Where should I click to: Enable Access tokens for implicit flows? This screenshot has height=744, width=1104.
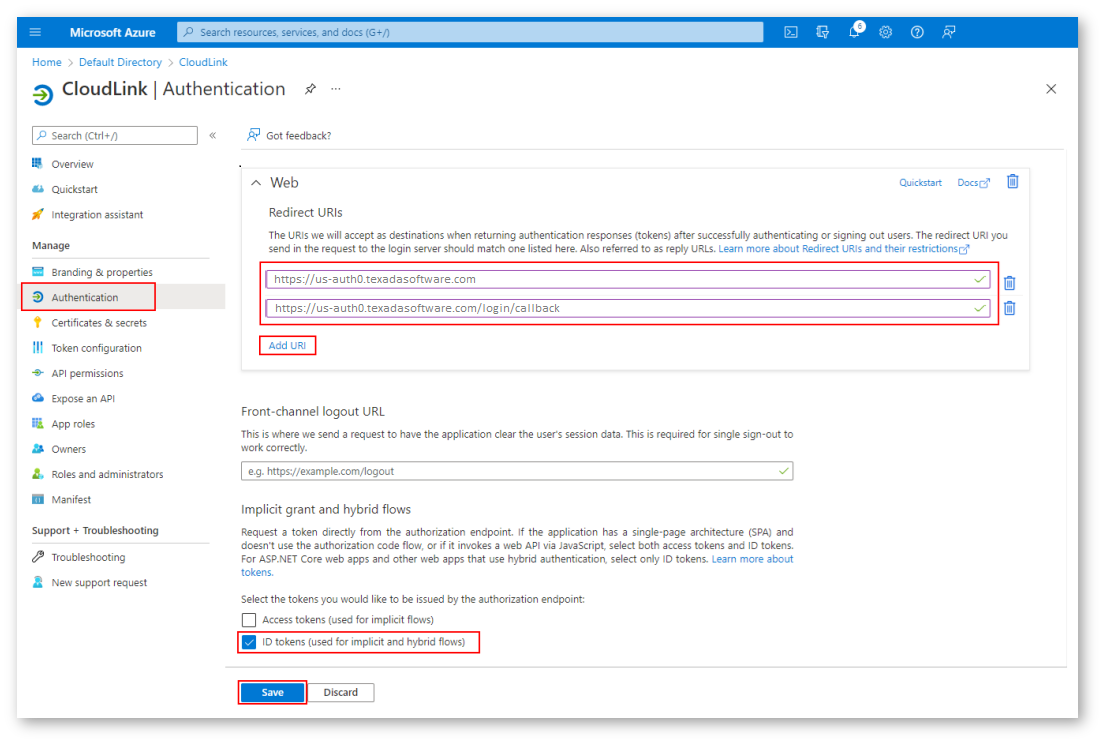249,620
